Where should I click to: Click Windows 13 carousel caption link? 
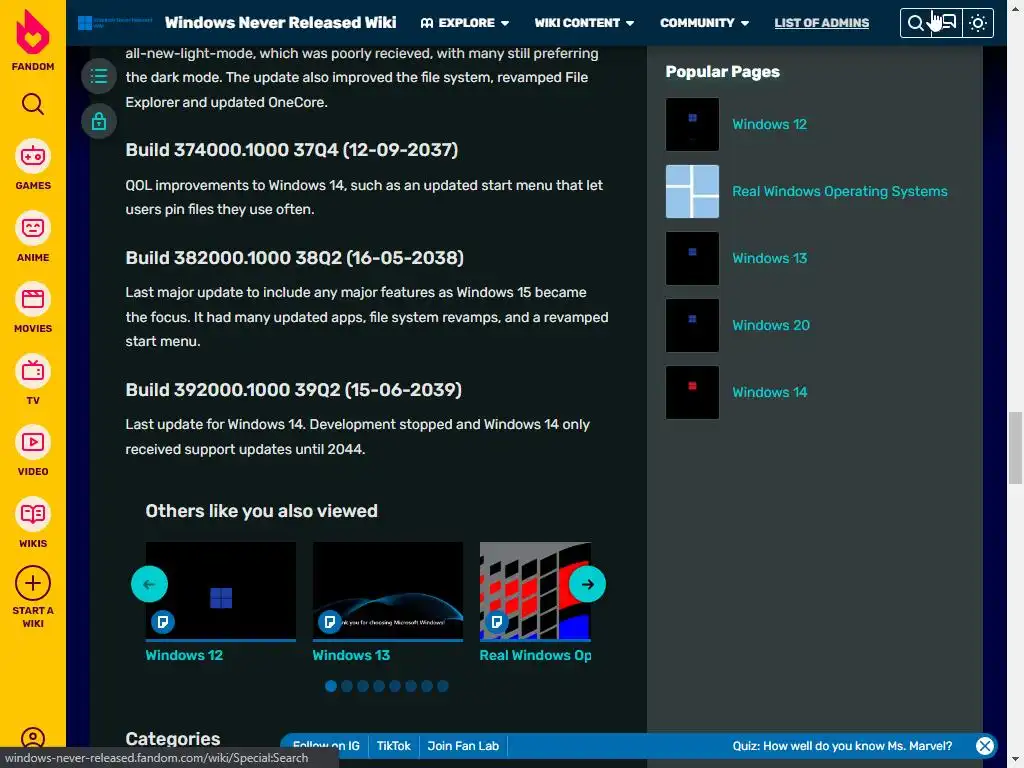tap(351, 655)
